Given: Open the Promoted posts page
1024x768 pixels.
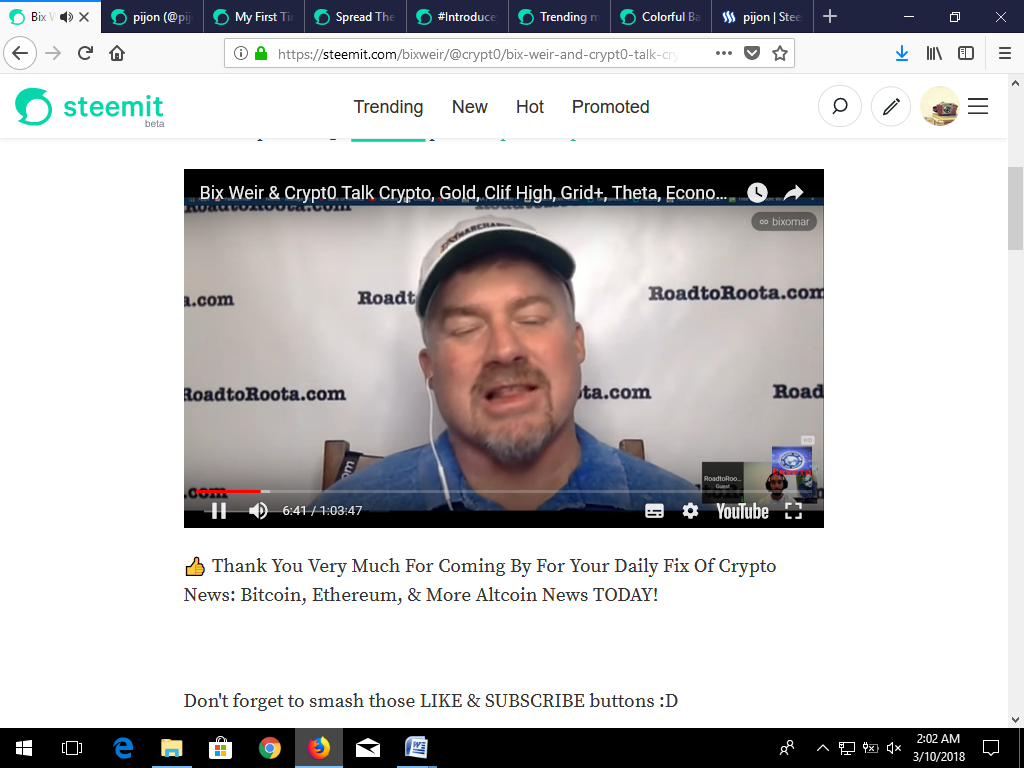Looking at the screenshot, I should (x=611, y=106).
